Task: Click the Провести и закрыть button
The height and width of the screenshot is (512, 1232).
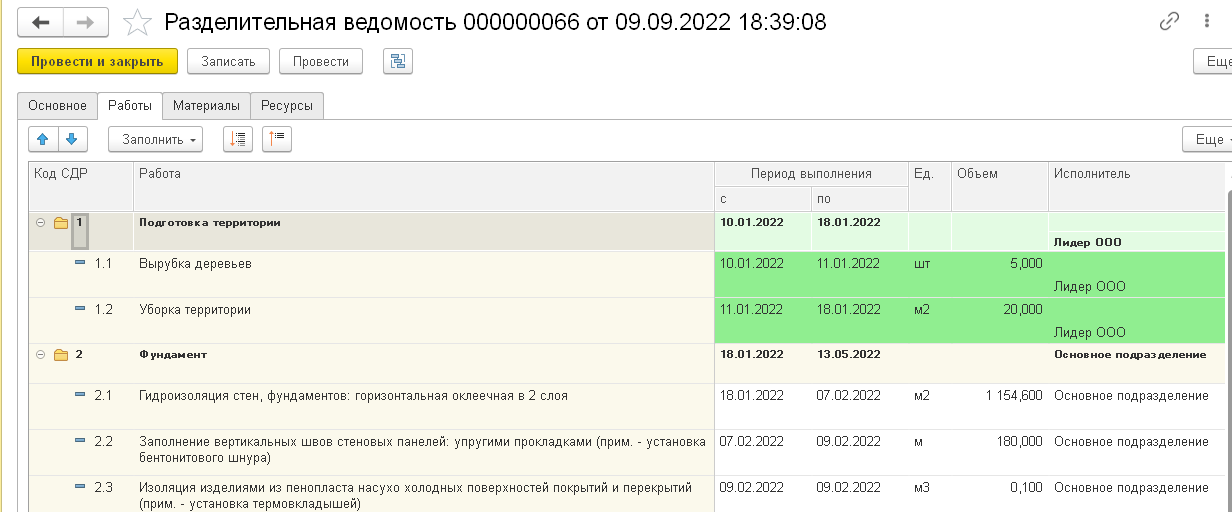Action: click(97, 62)
